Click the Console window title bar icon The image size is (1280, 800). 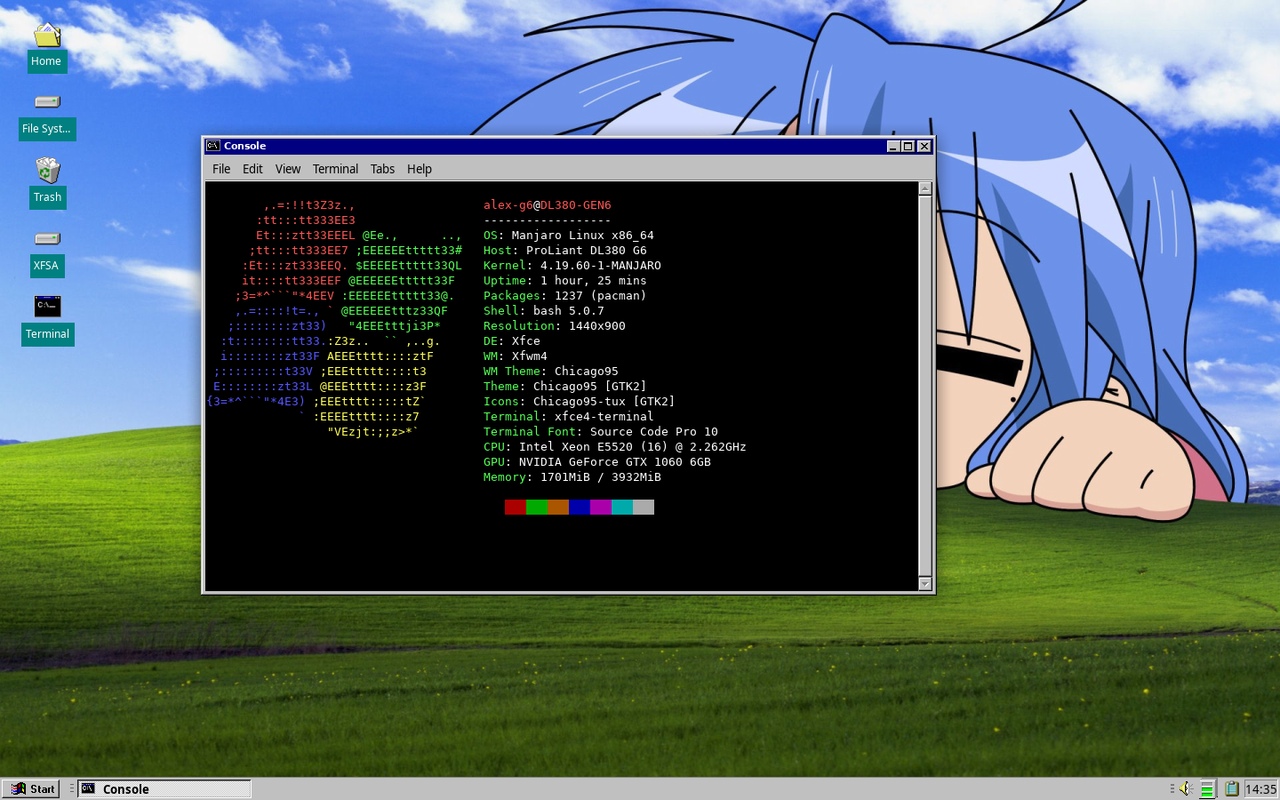pos(213,146)
